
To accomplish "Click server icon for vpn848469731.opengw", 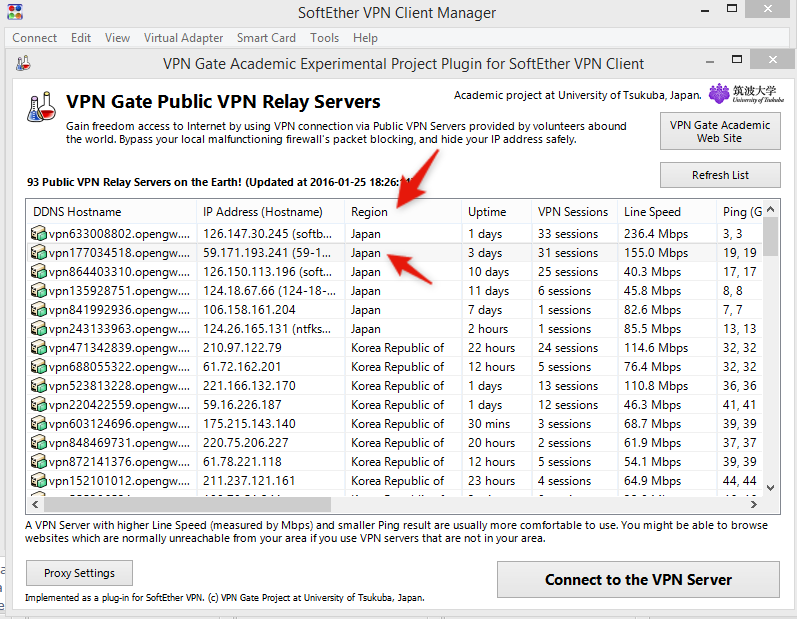I will [39, 443].
